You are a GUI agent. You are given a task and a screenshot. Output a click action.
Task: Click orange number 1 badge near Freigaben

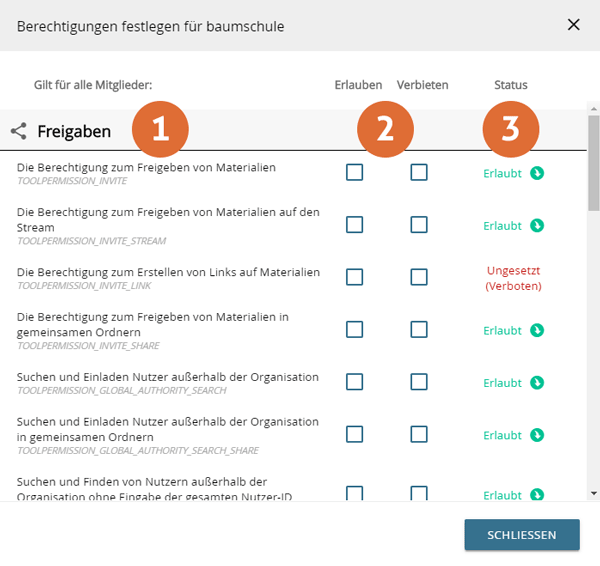point(160,129)
